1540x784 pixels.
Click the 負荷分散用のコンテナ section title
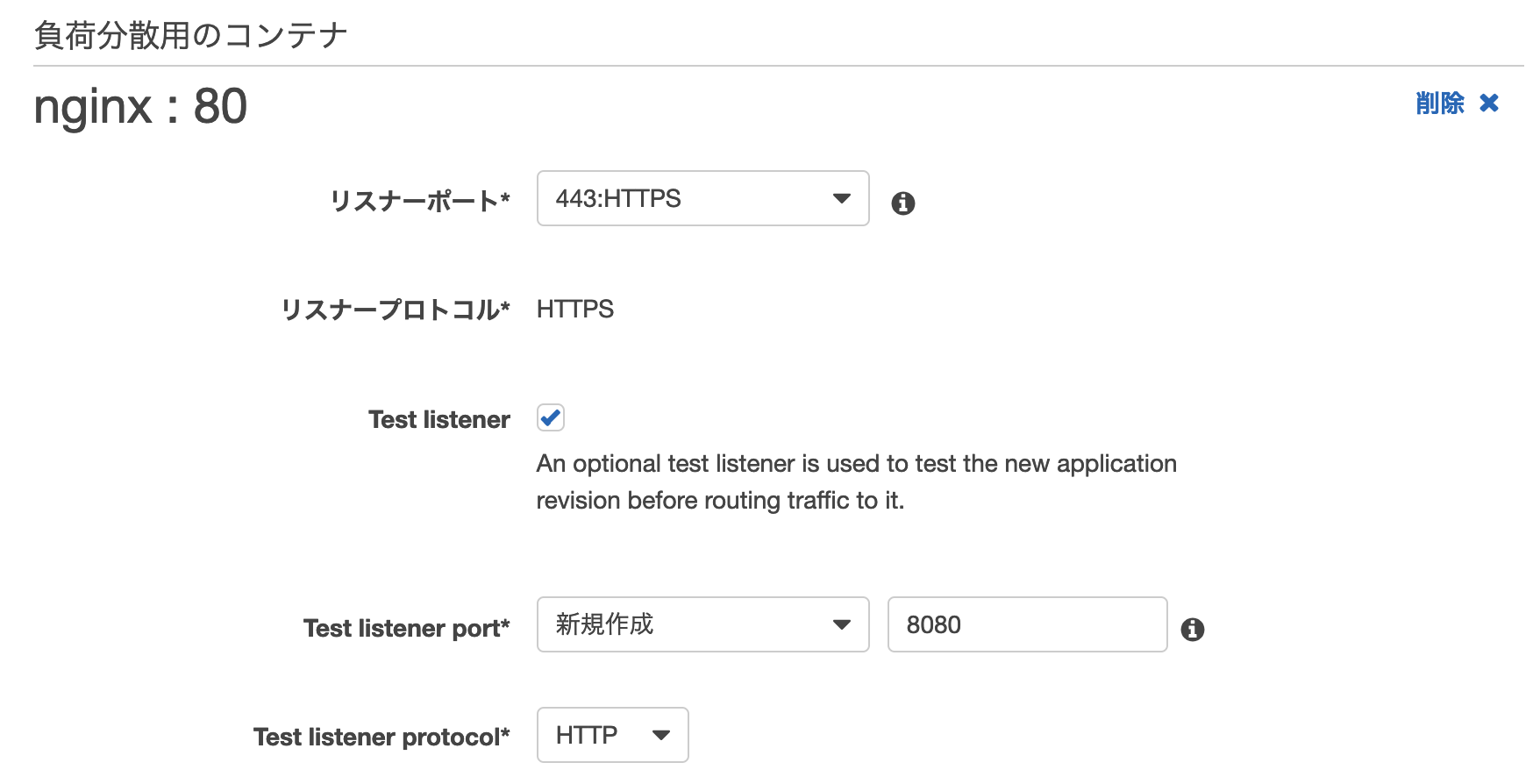(x=190, y=36)
